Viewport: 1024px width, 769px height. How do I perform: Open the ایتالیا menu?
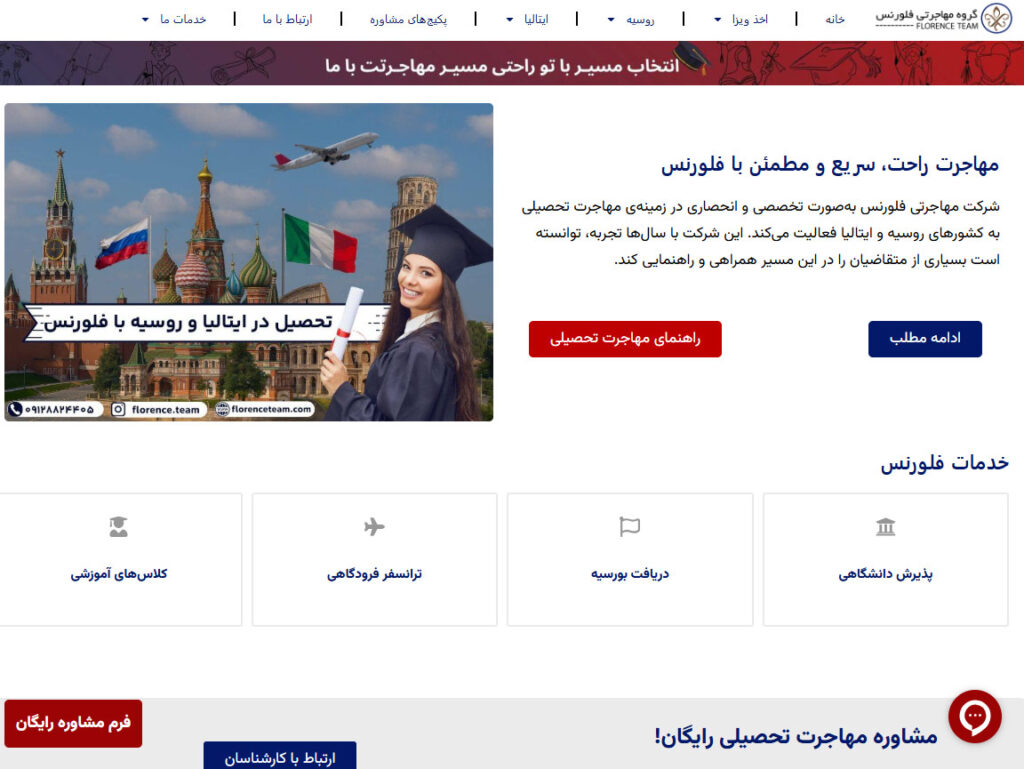point(536,20)
